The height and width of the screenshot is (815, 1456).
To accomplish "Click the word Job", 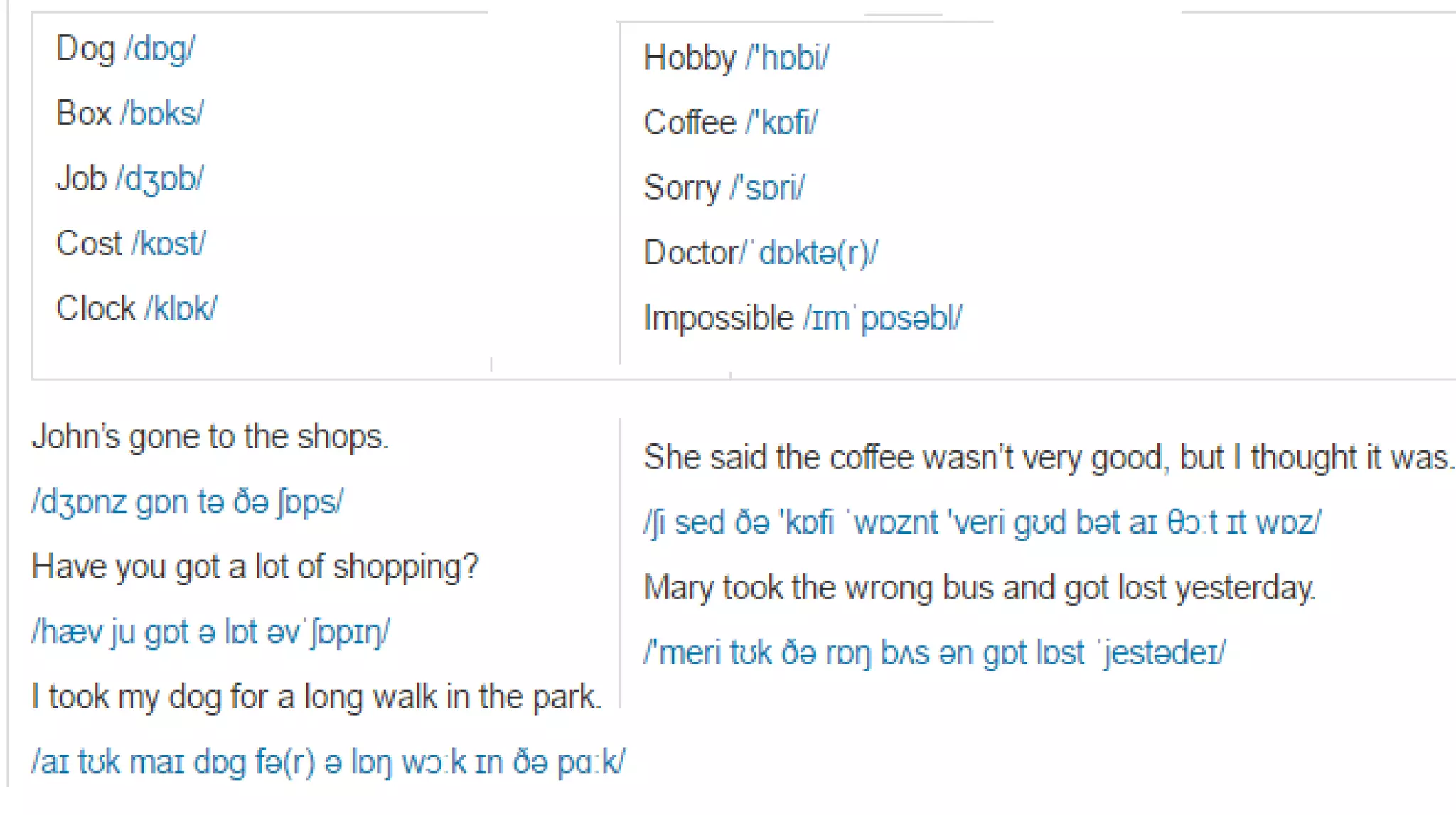I will (81, 178).
